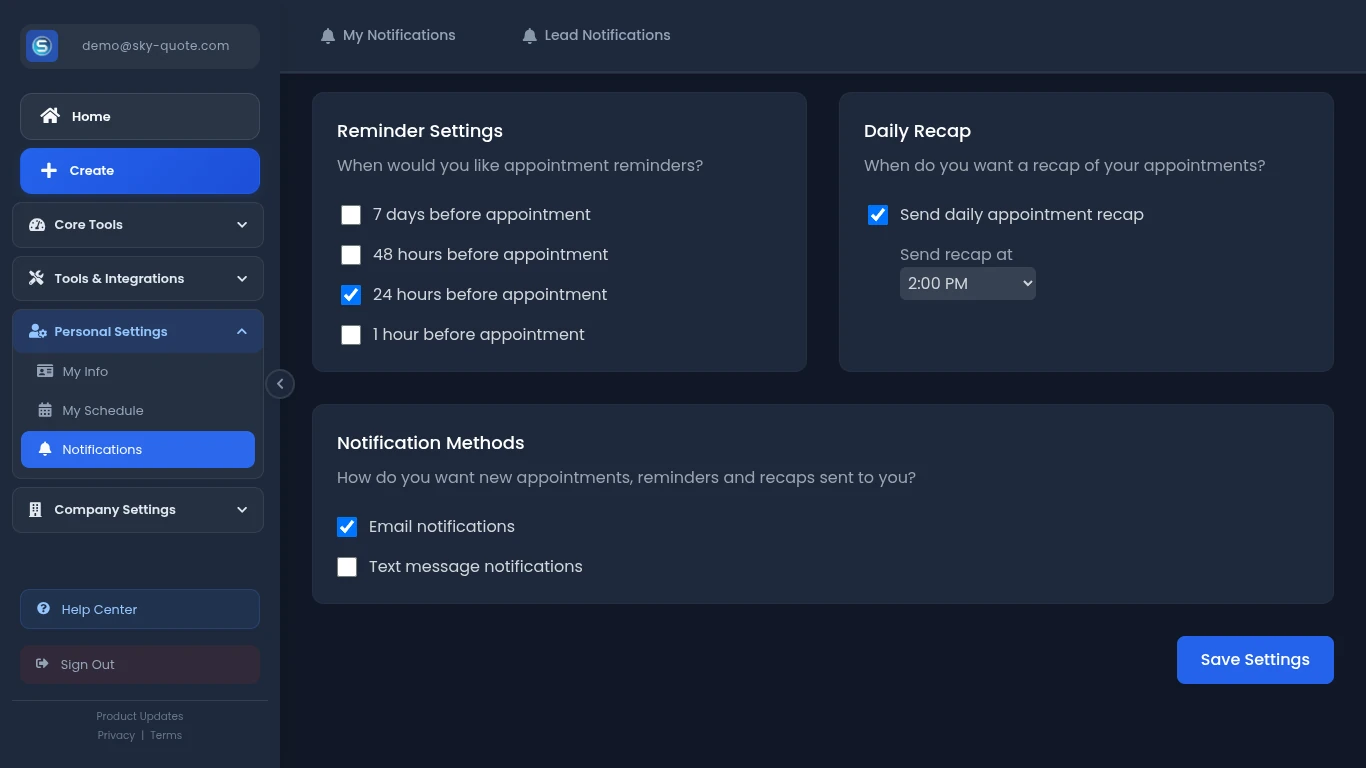1366x768 pixels.
Task: Open the Send recap at time dropdown
Action: click(x=967, y=284)
